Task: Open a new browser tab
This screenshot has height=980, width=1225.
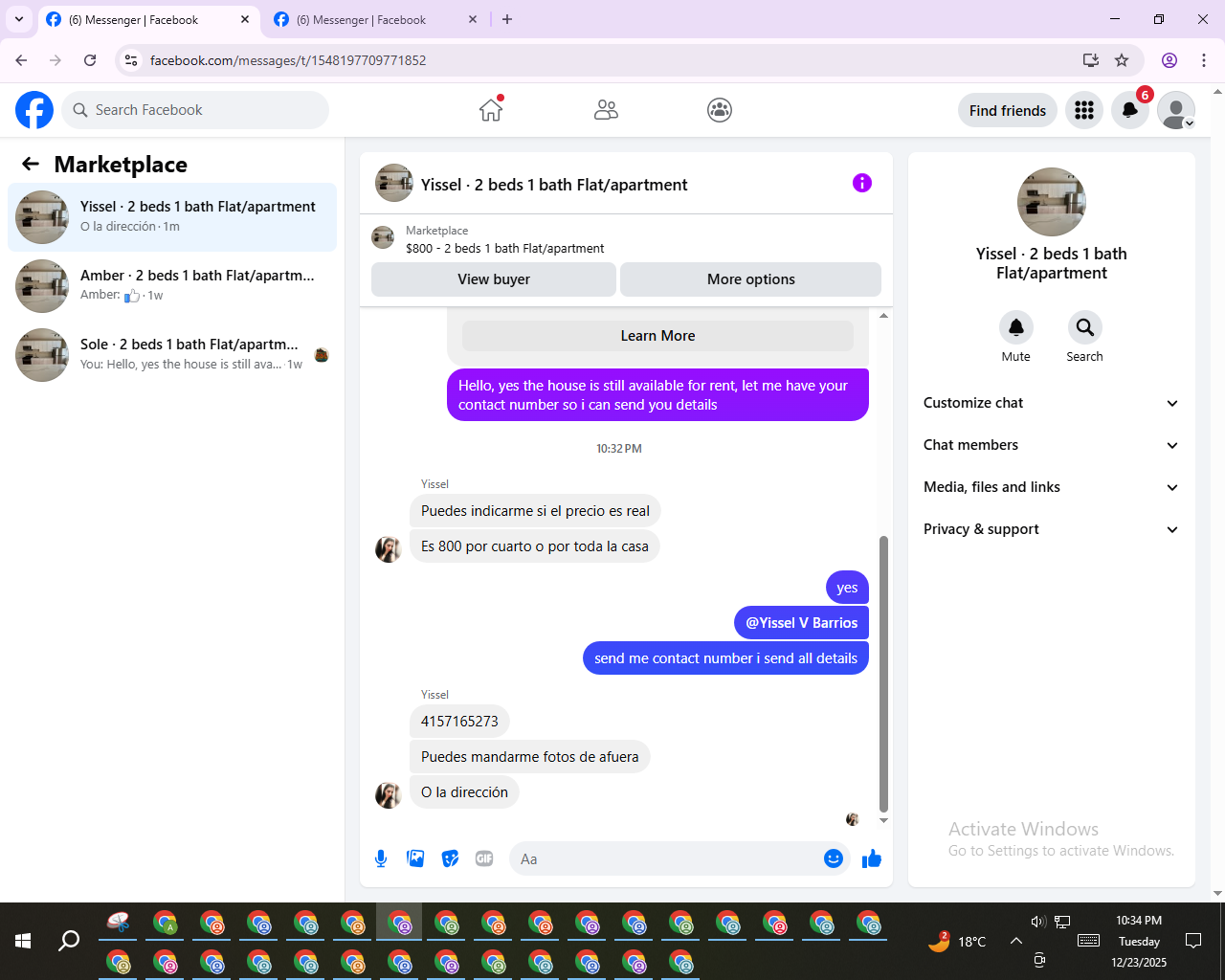Action: (x=507, y=19)
